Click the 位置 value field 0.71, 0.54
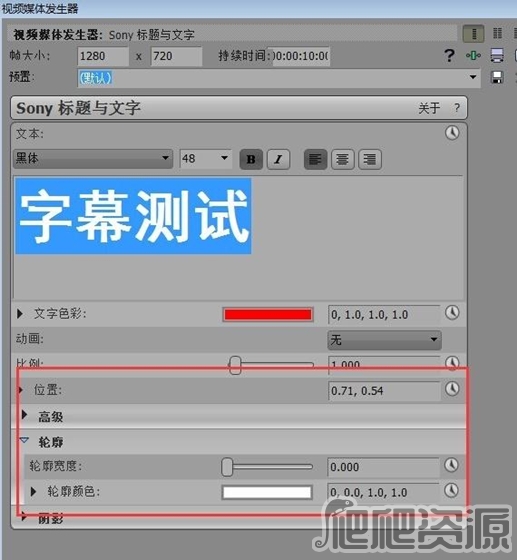517x560 pixels. 384,391
